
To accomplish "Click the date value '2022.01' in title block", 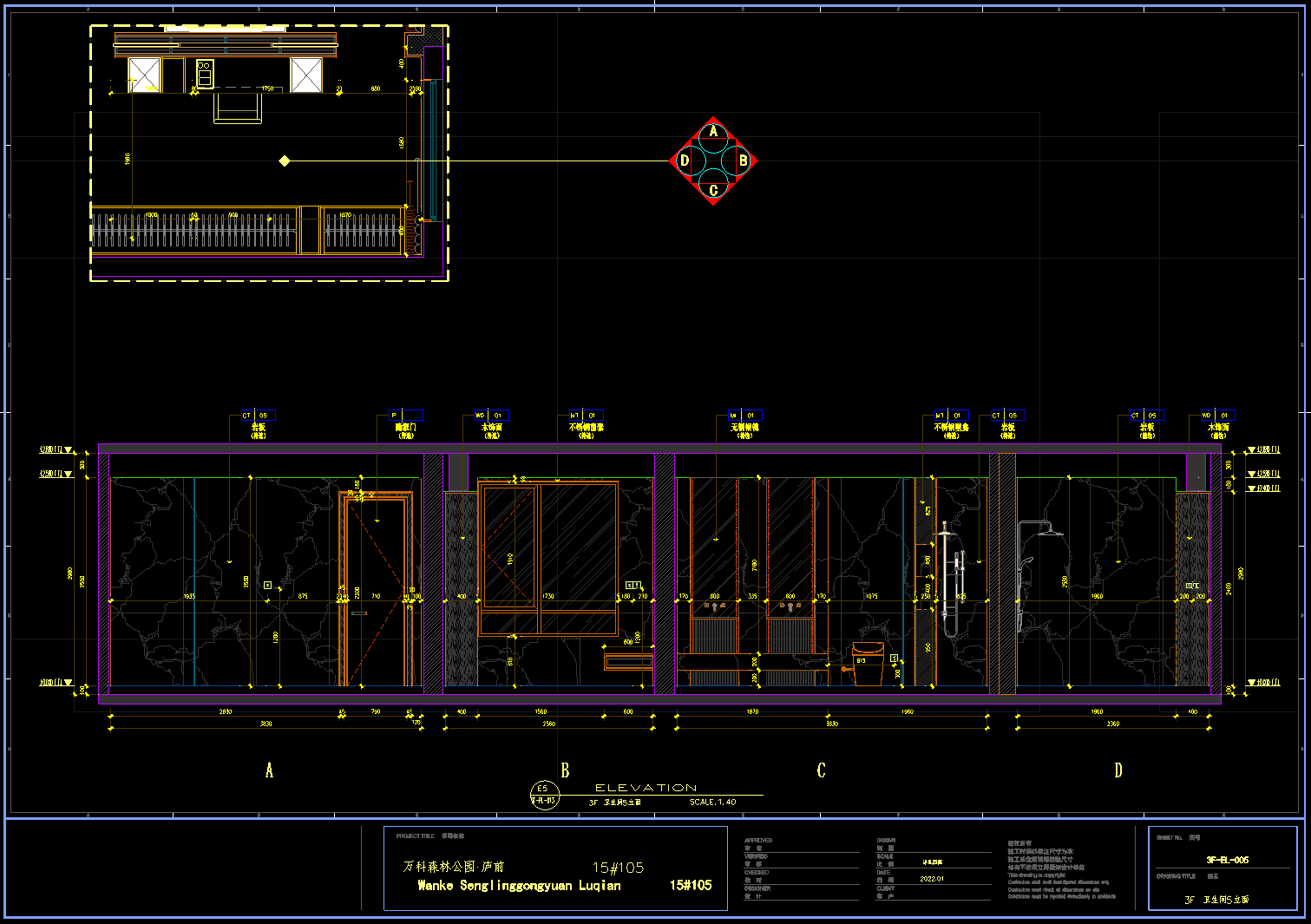I will [x=932, y=879].
